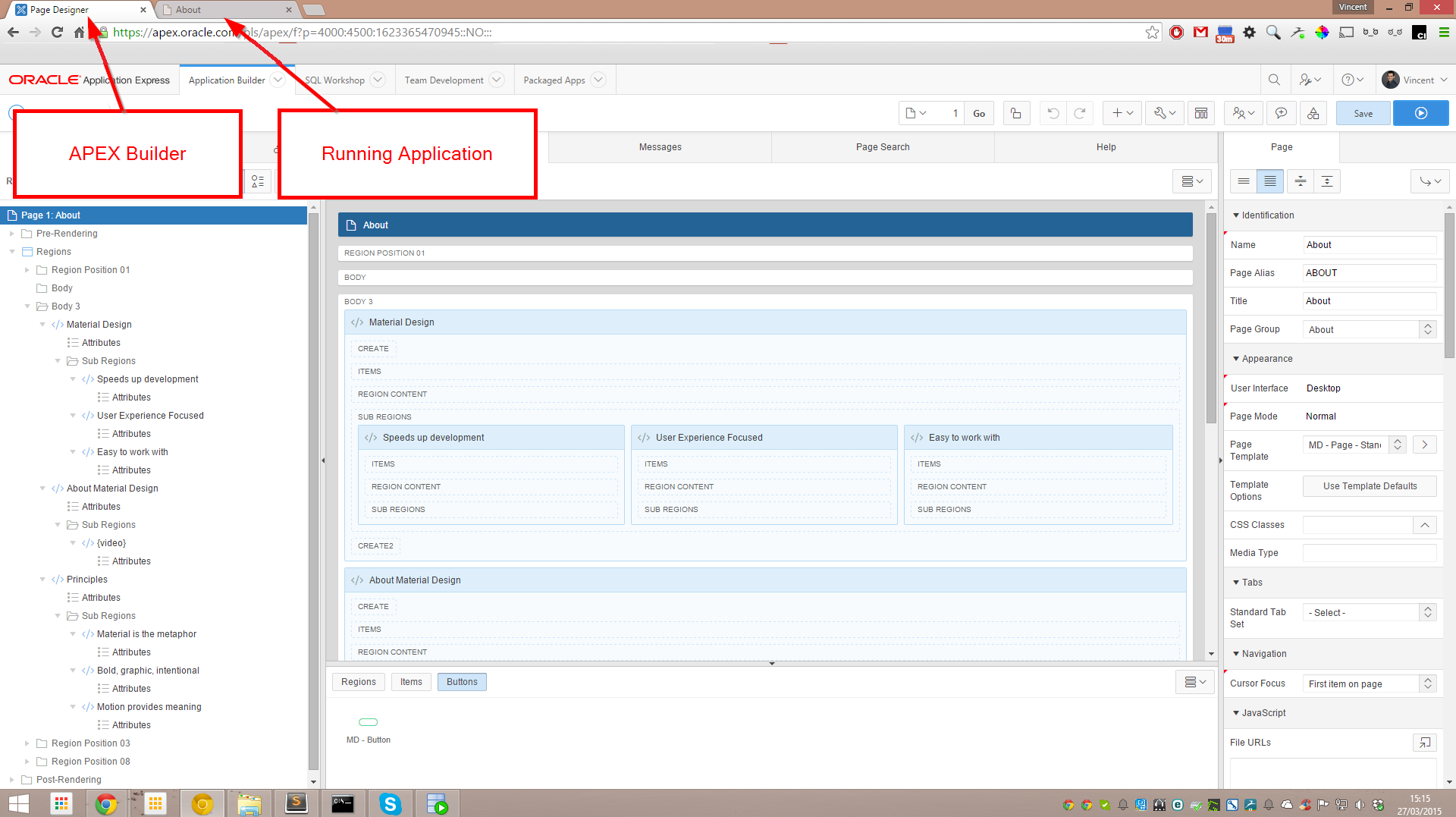Viewport: 1456px width, 817px height.
Task: Open Component View columns icon
Action: [1201, 113]
